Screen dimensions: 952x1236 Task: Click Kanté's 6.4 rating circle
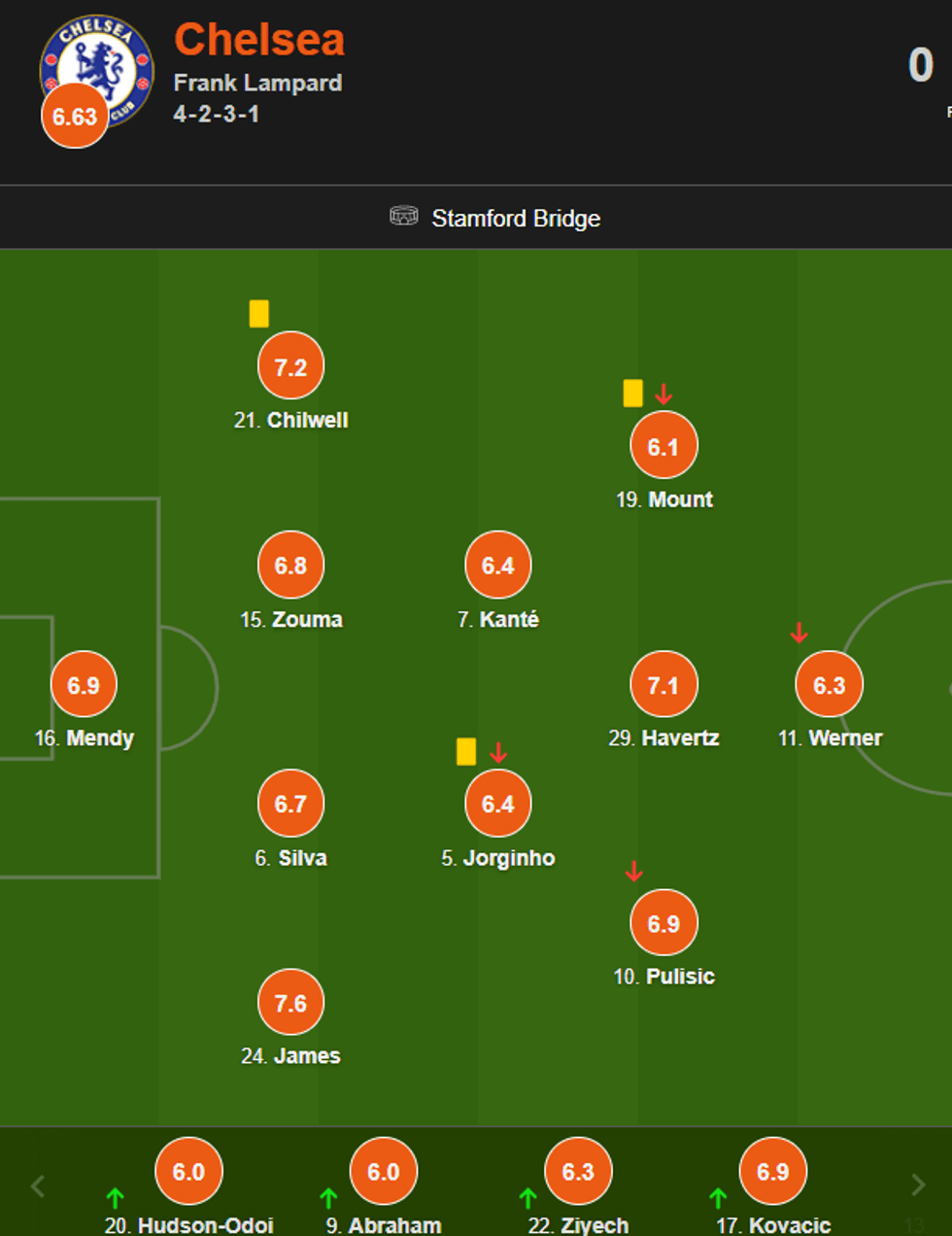(x=497, y=566)
